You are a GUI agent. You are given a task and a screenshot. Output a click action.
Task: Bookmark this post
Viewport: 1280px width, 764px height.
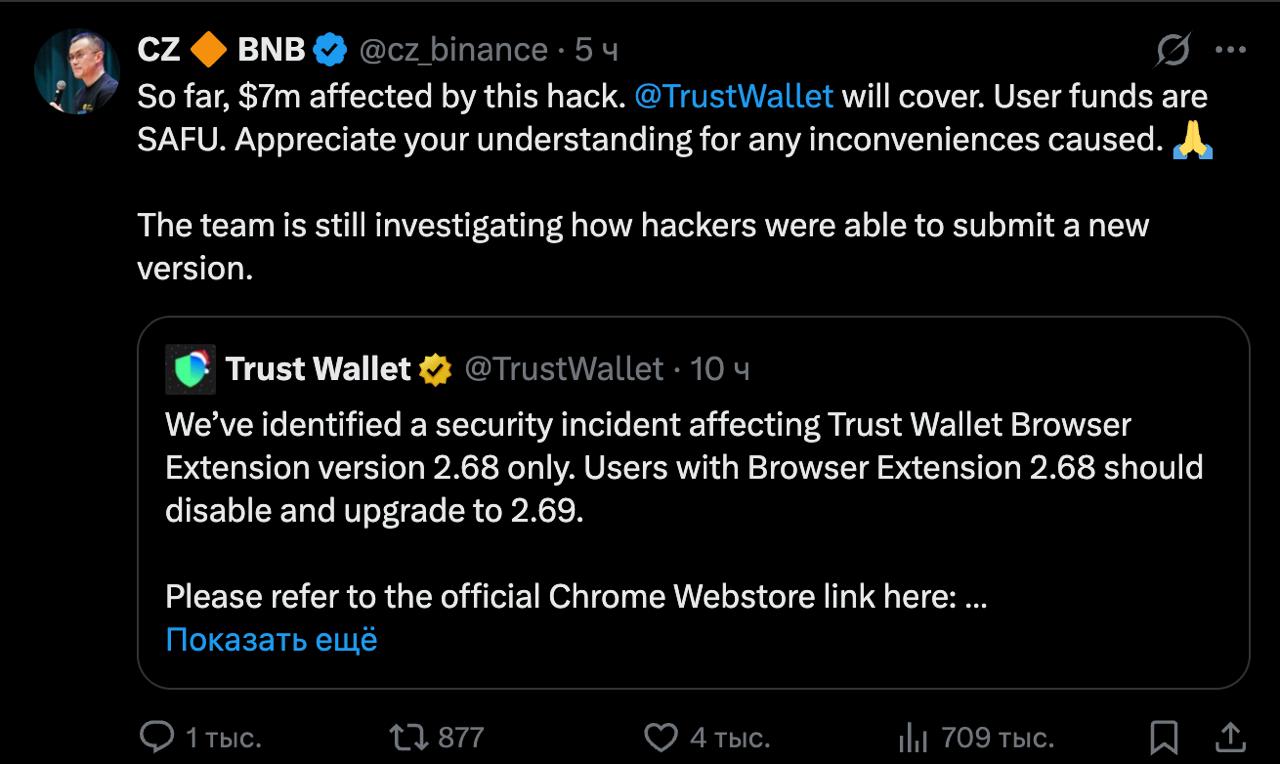click(x=1164, y=738)
